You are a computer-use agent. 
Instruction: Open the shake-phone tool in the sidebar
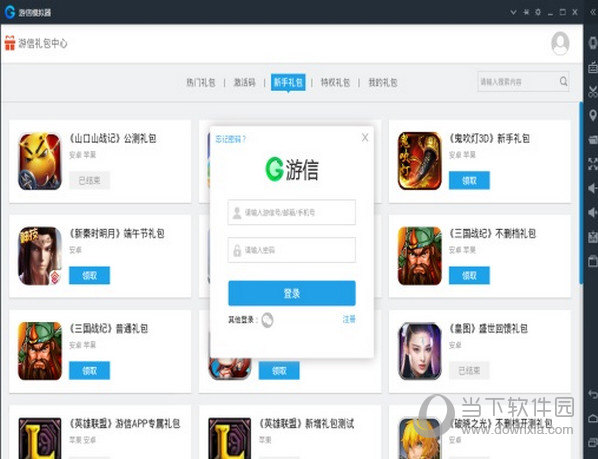coord(593,42)
